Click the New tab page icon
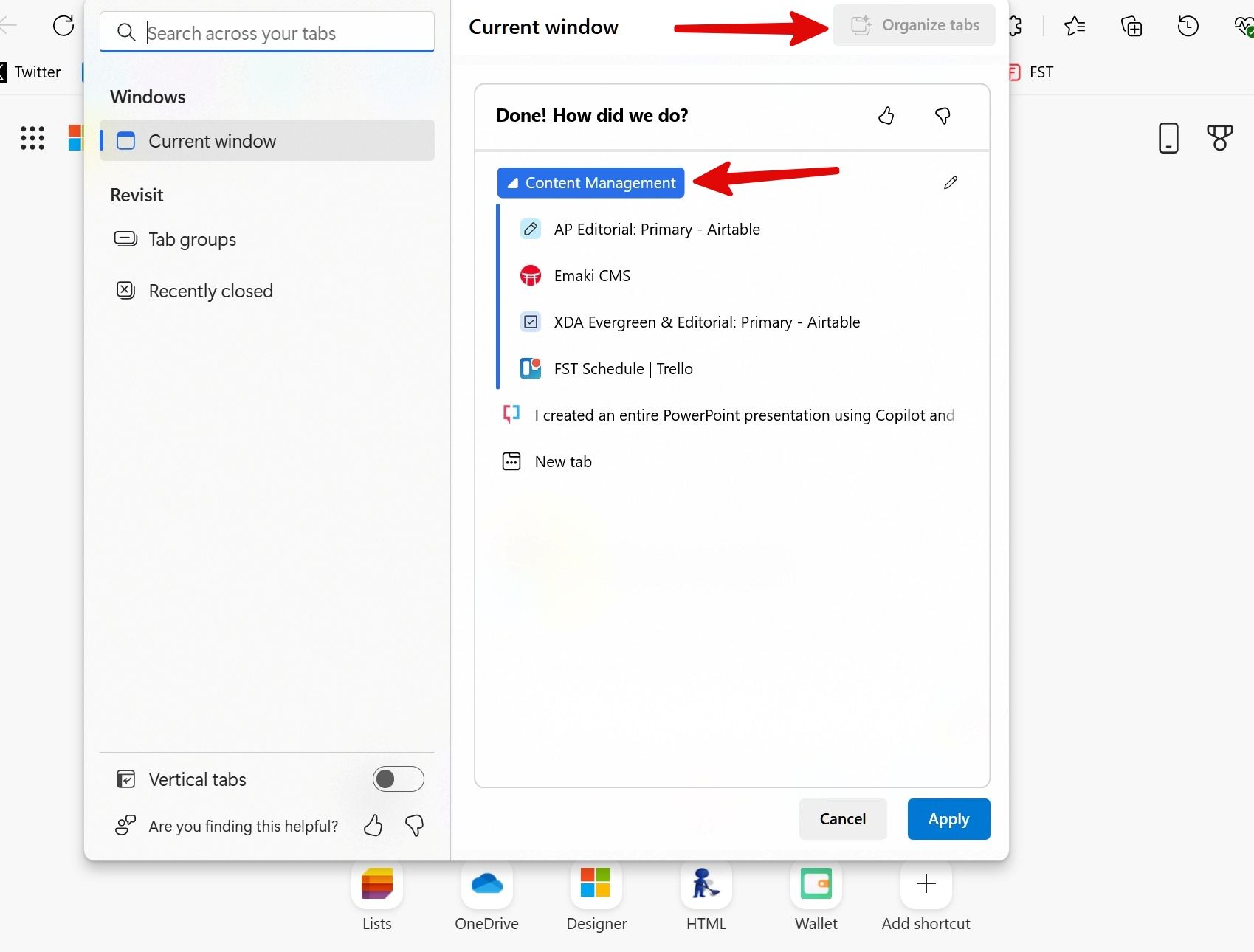This screenshot has width=1254, height=952. [511, 462]
